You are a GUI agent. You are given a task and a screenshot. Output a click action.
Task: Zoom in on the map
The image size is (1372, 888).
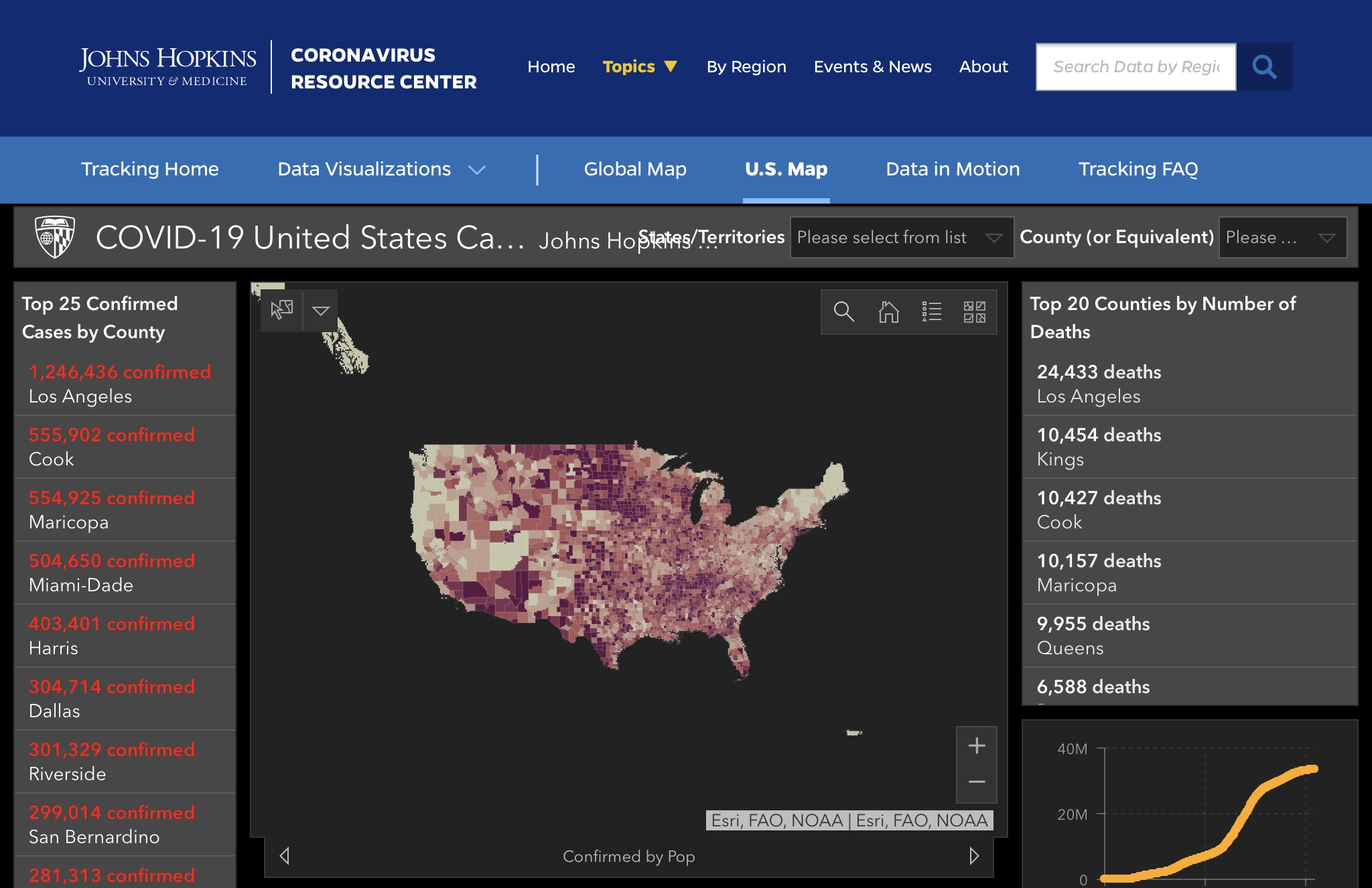click(x=977, y=745)
